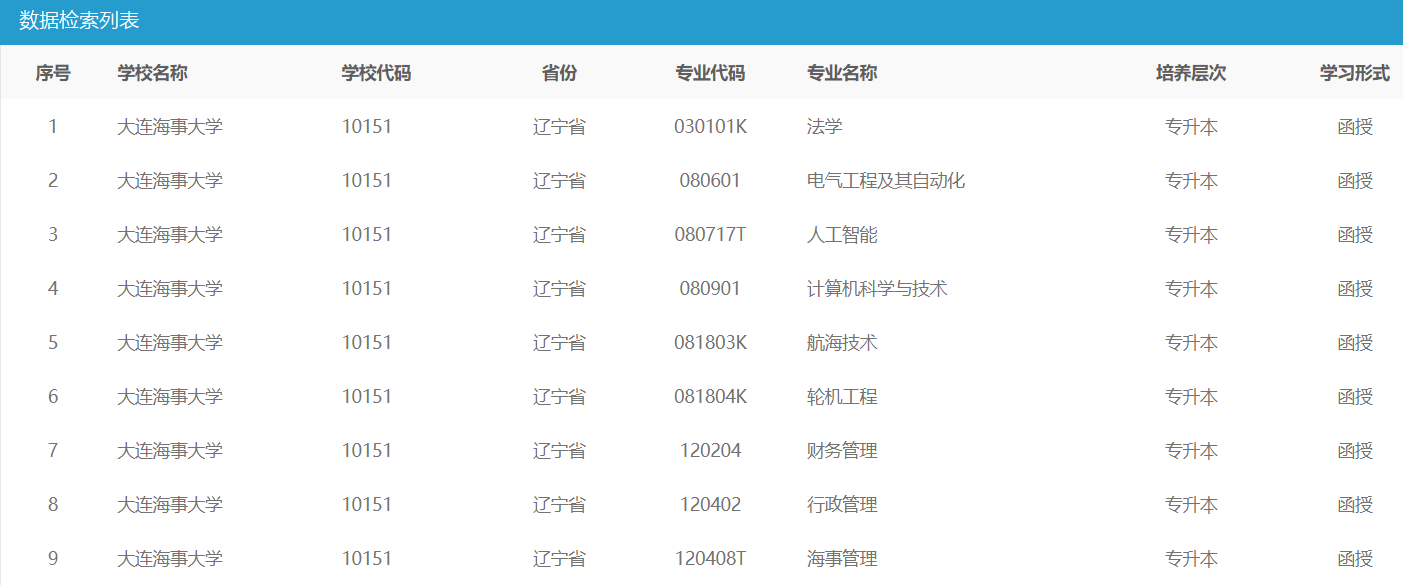
Task: Select major name 行政管理
Action: (842, 505)
